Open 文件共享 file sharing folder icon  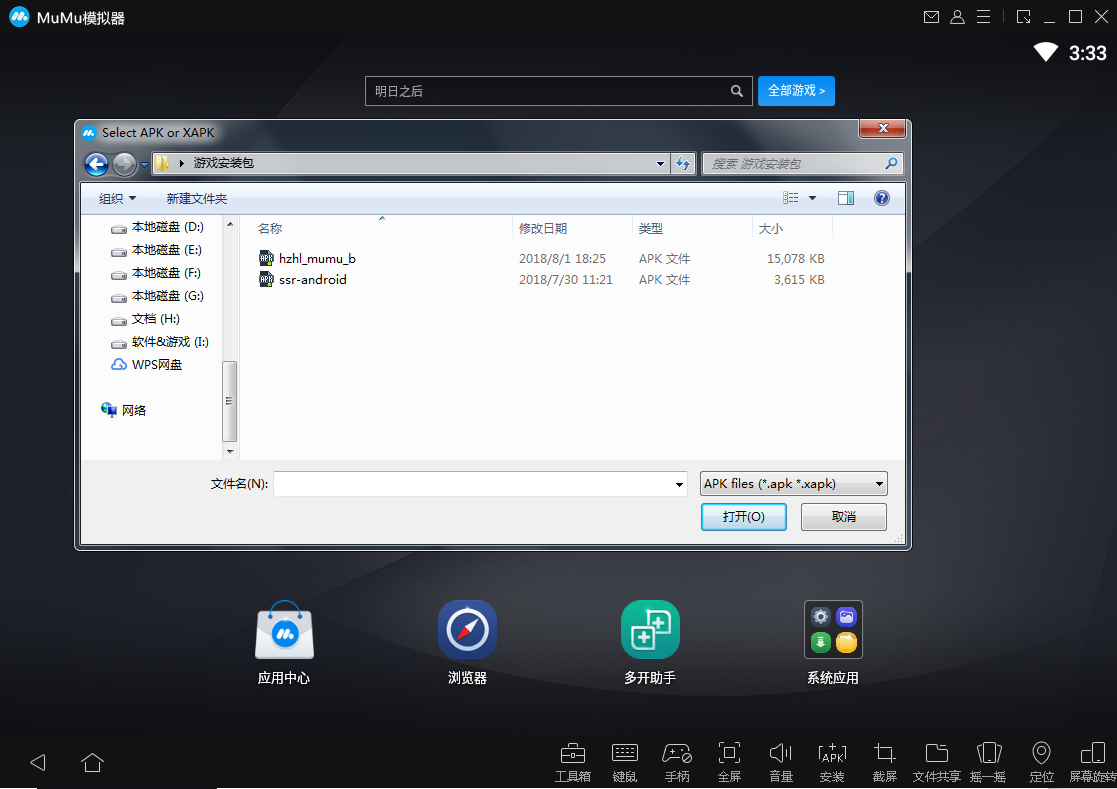pyautogui.click(x=937, y=754)
